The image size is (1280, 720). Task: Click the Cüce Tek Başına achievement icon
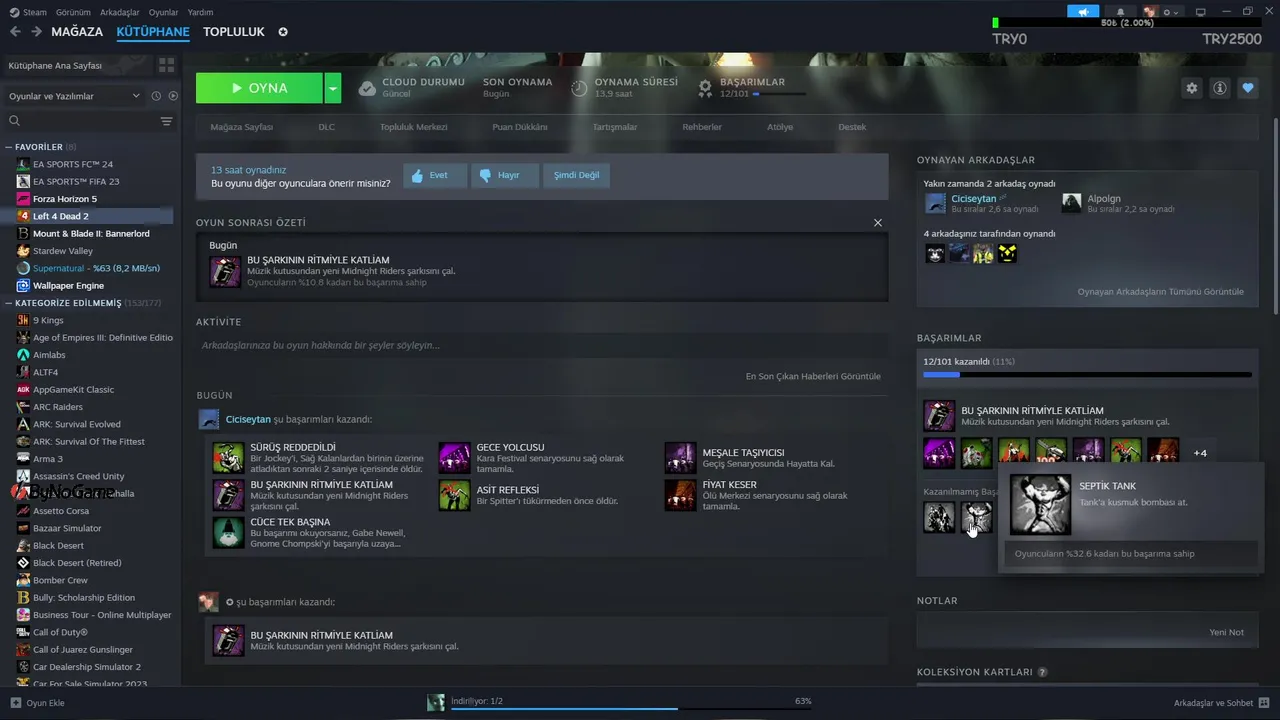(228, 532)
